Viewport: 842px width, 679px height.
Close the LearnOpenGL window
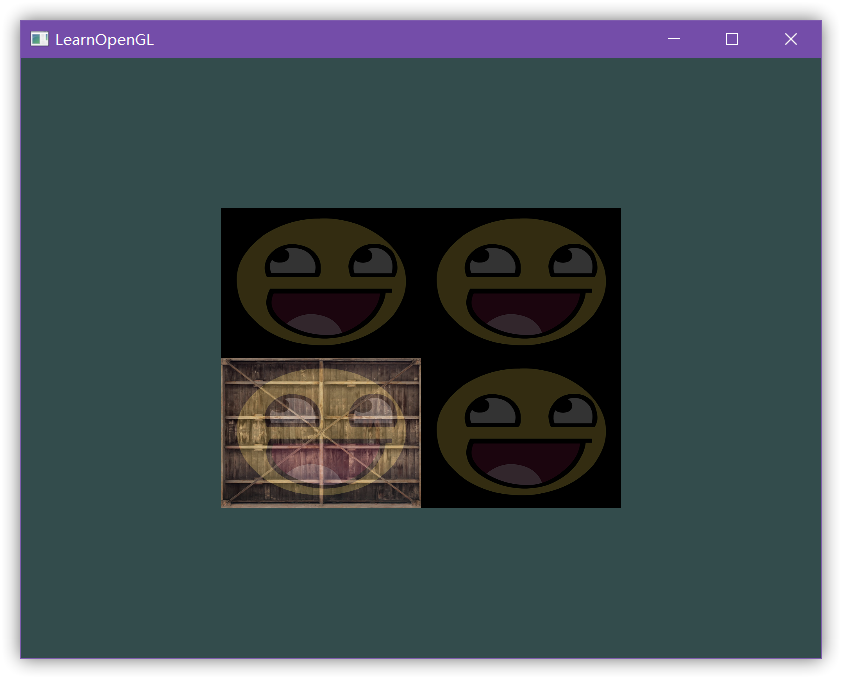point(791,39)
